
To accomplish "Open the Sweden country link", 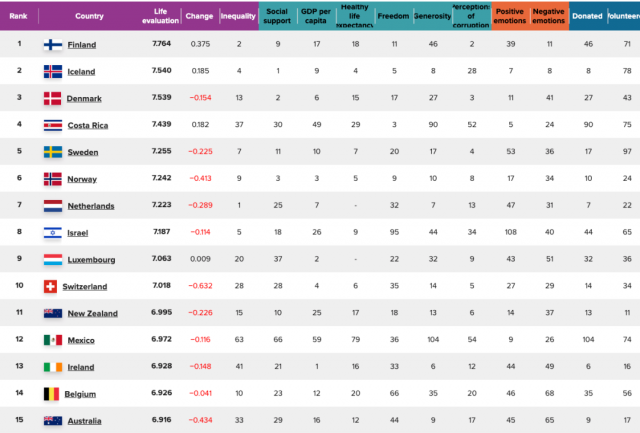I will pos(83,152).
